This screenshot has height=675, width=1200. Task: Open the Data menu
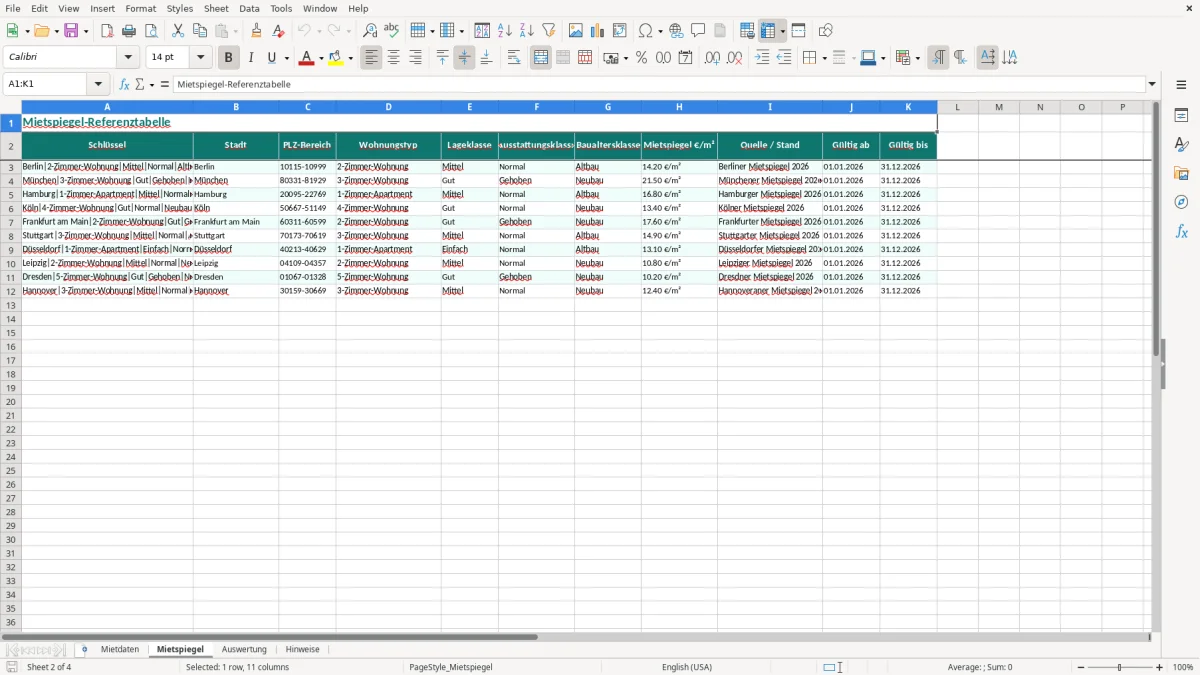tap(249, 8)
